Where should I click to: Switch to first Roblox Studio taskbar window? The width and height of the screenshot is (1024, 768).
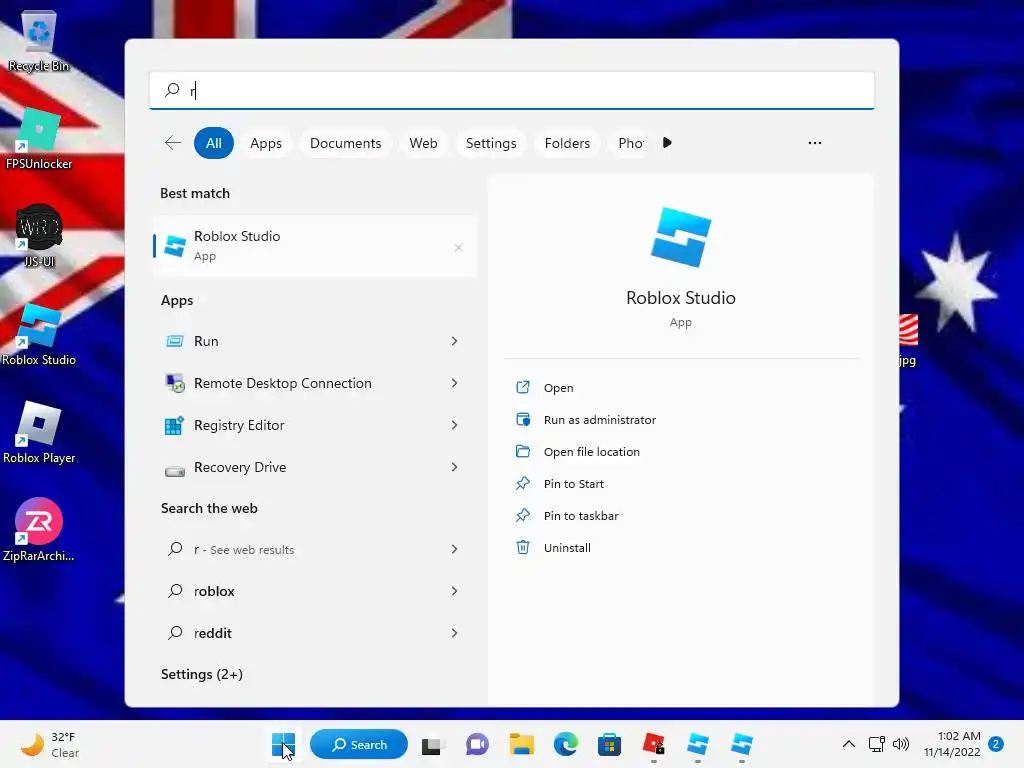pyautogui.click(x=697, y=744)
